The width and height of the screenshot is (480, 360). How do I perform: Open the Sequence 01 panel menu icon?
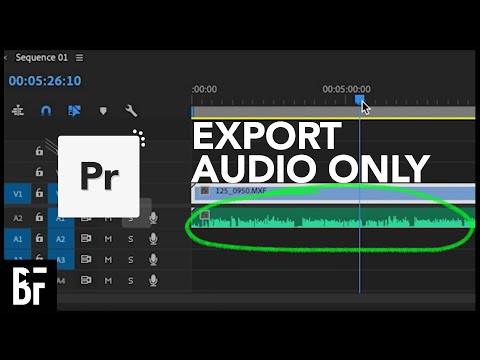click(79, 58)
